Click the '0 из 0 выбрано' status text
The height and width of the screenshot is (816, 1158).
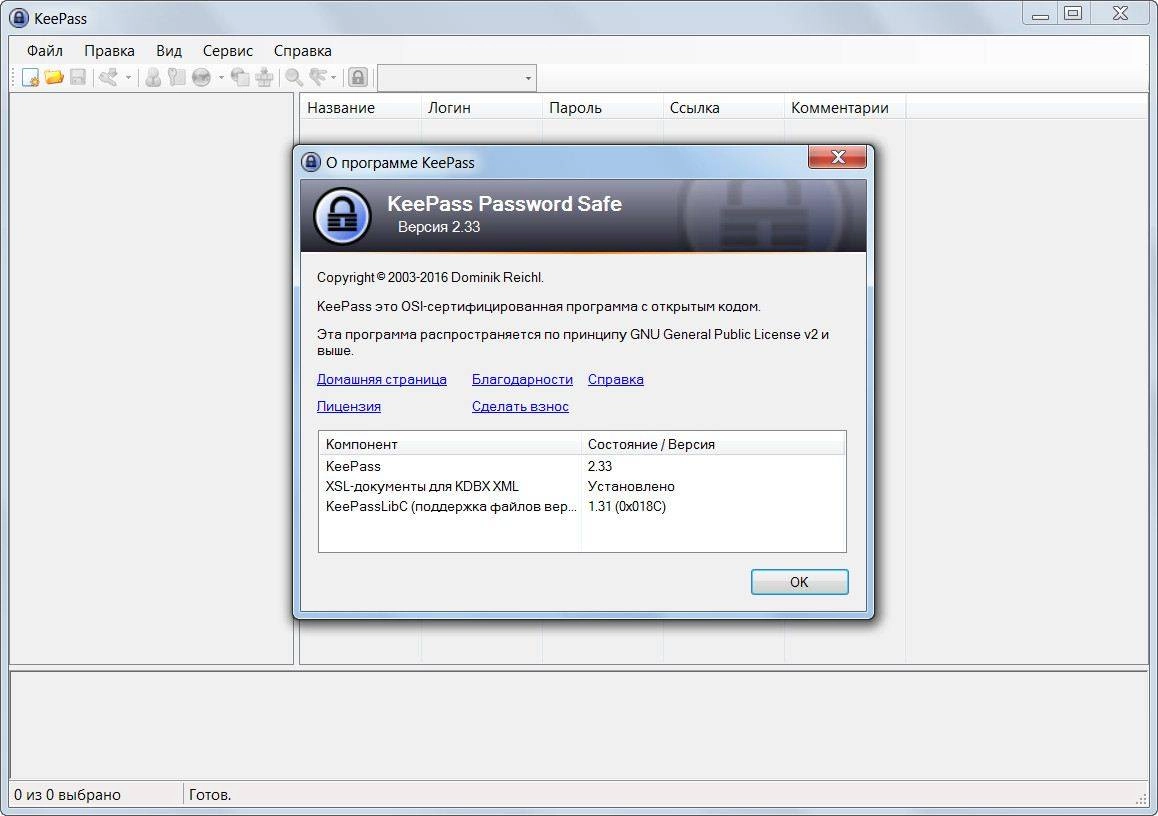(67, 795)
